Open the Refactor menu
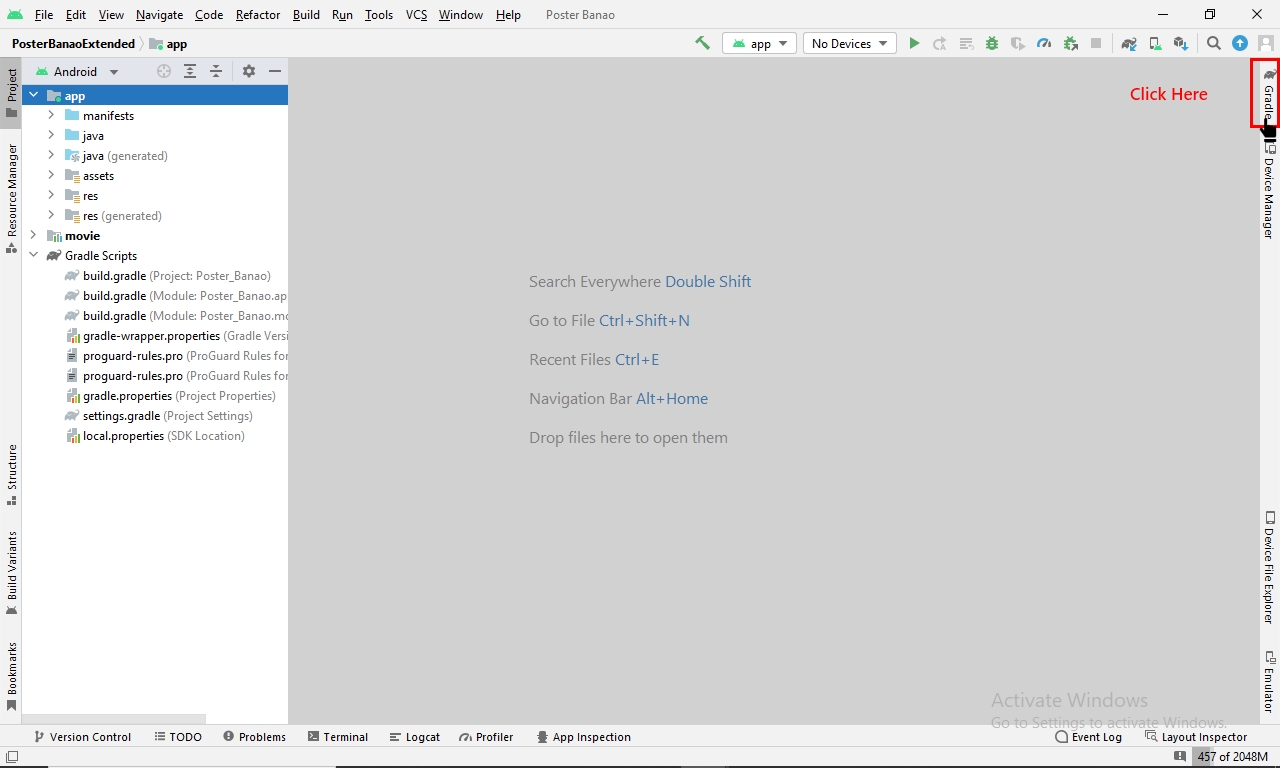The image size is (1280, 768). click(x=258, y=15)
